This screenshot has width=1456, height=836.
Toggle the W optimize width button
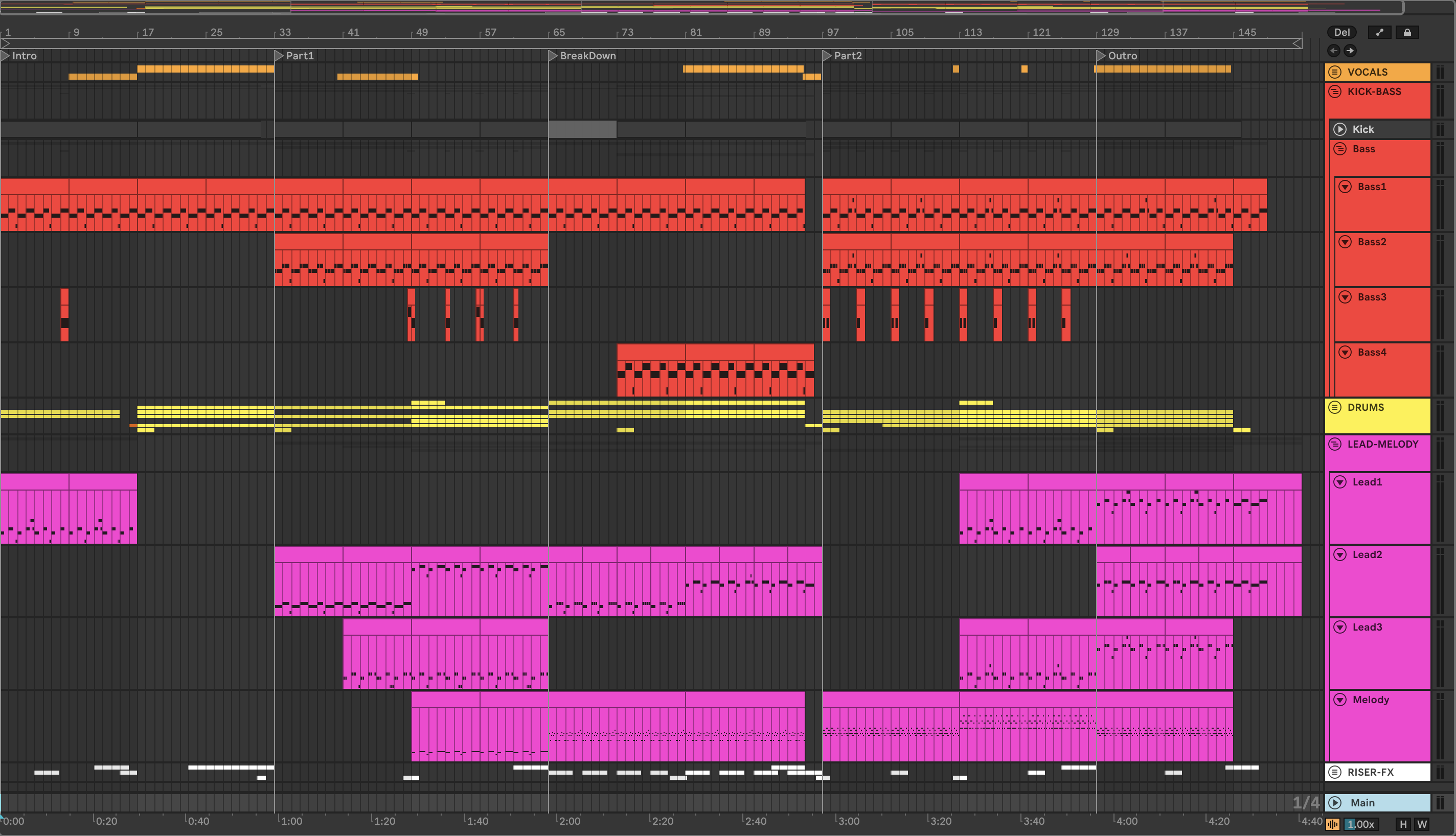point(1422,825)
